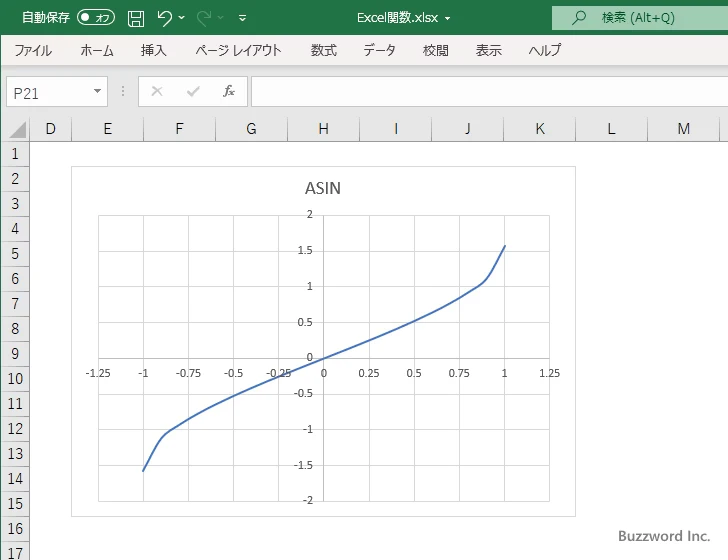The image size is (728, 560).
Task: Select column K header
Action: [x=540, y=129]
